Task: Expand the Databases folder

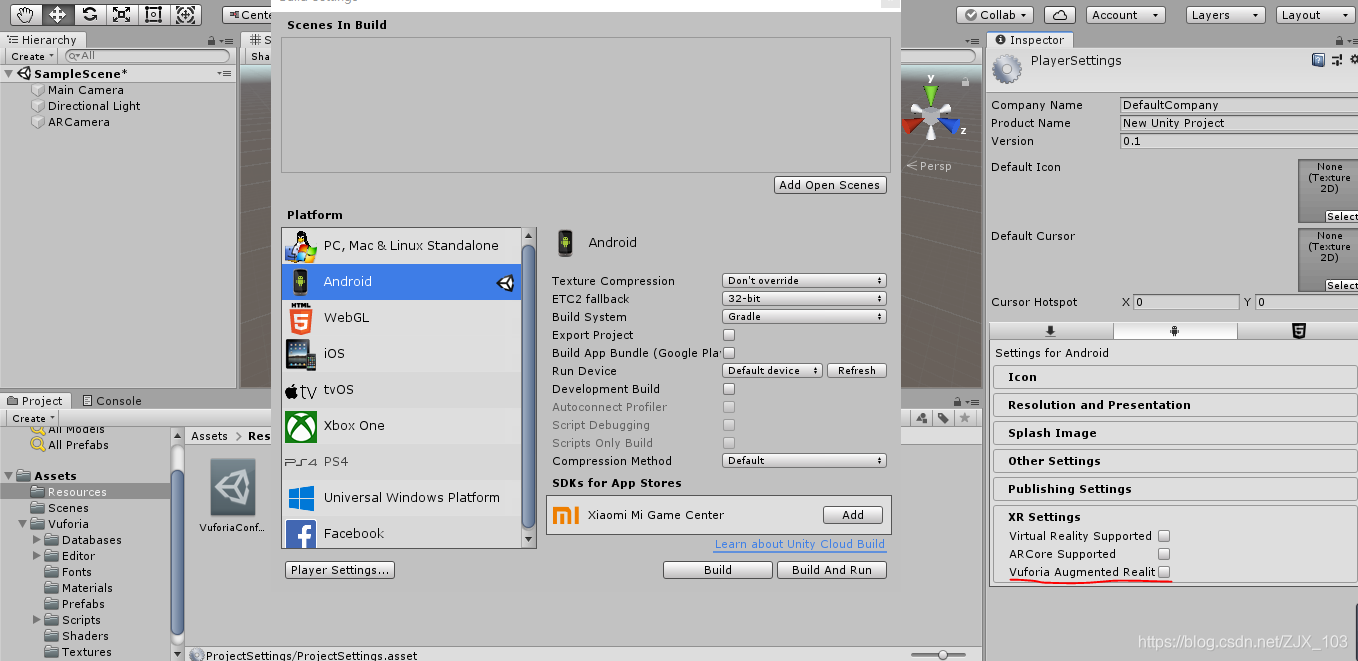Action: pyautogui.click(x=38, y=540)
